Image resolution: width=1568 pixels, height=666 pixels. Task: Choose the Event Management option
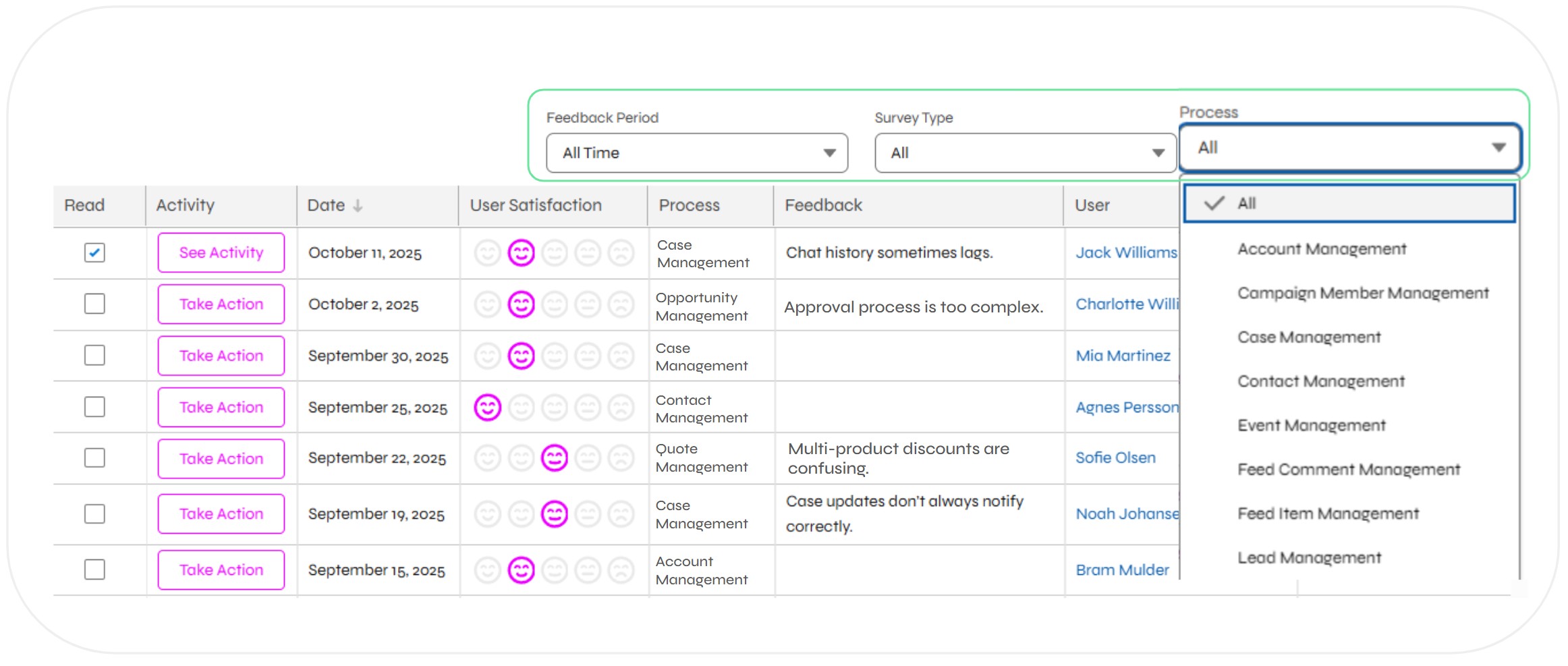(x=1311, y=426)
